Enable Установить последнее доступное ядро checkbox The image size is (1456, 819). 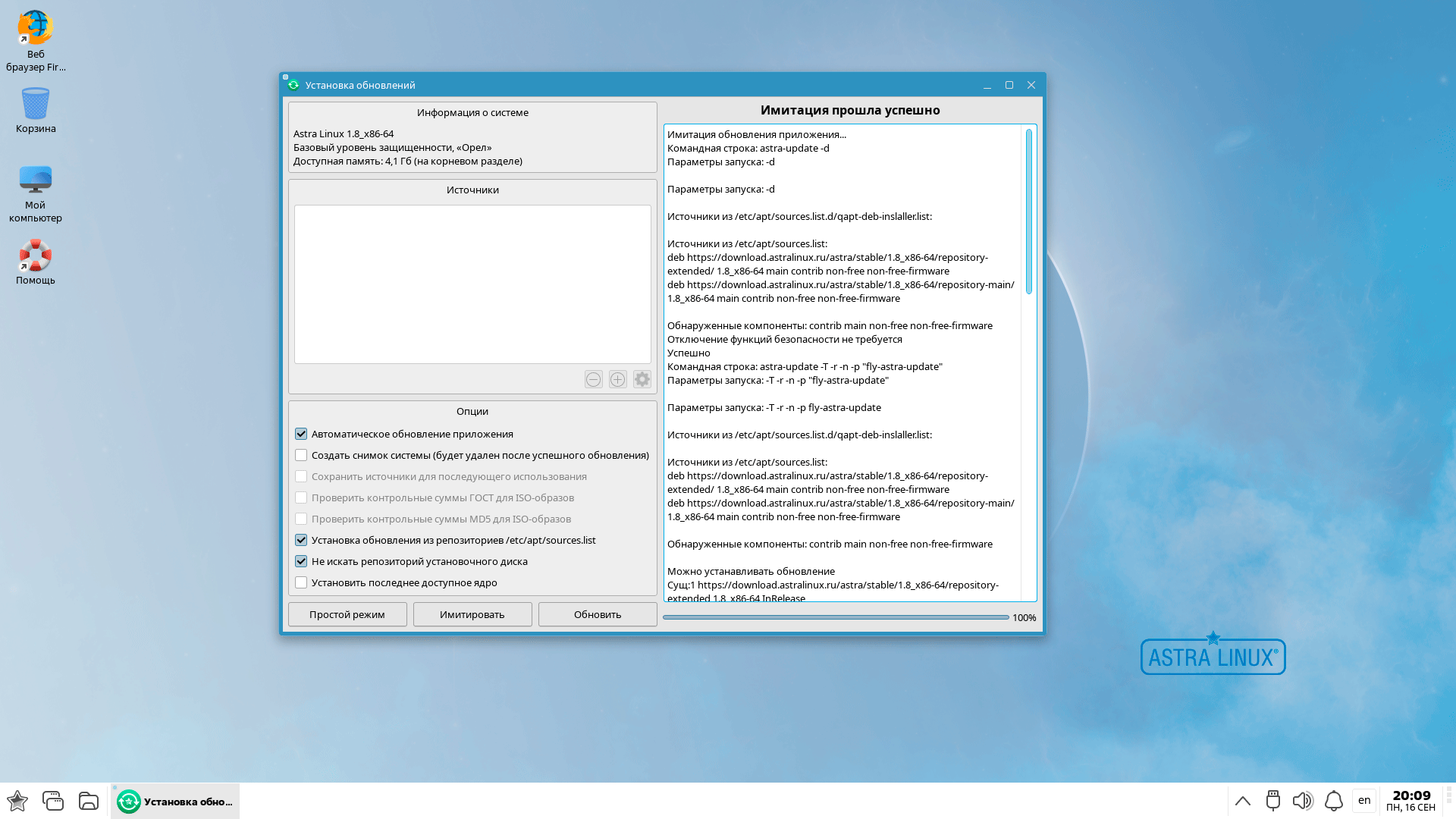coord(301,582)
